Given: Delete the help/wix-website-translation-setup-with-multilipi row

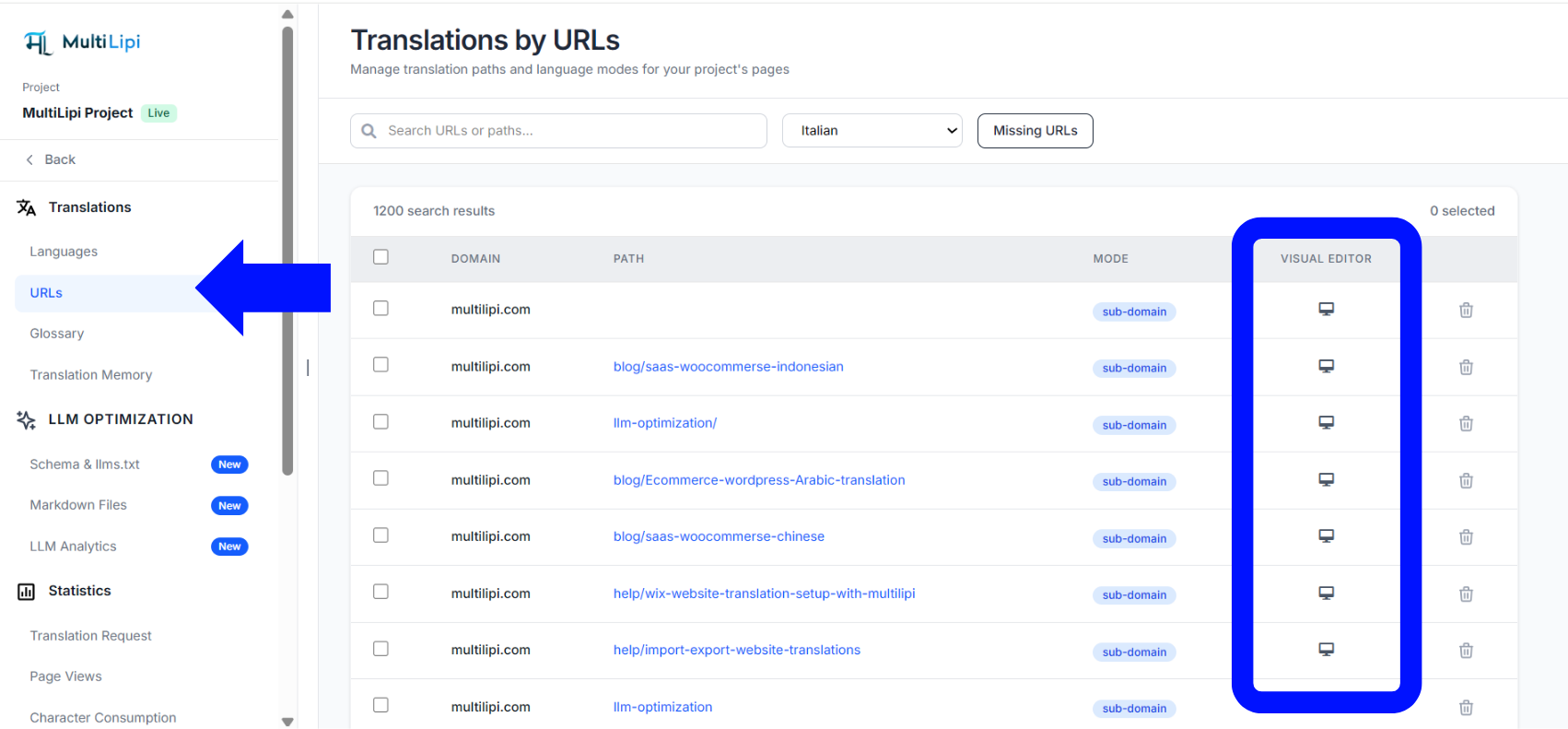Looking at the screenshot, I should 1466,594.
